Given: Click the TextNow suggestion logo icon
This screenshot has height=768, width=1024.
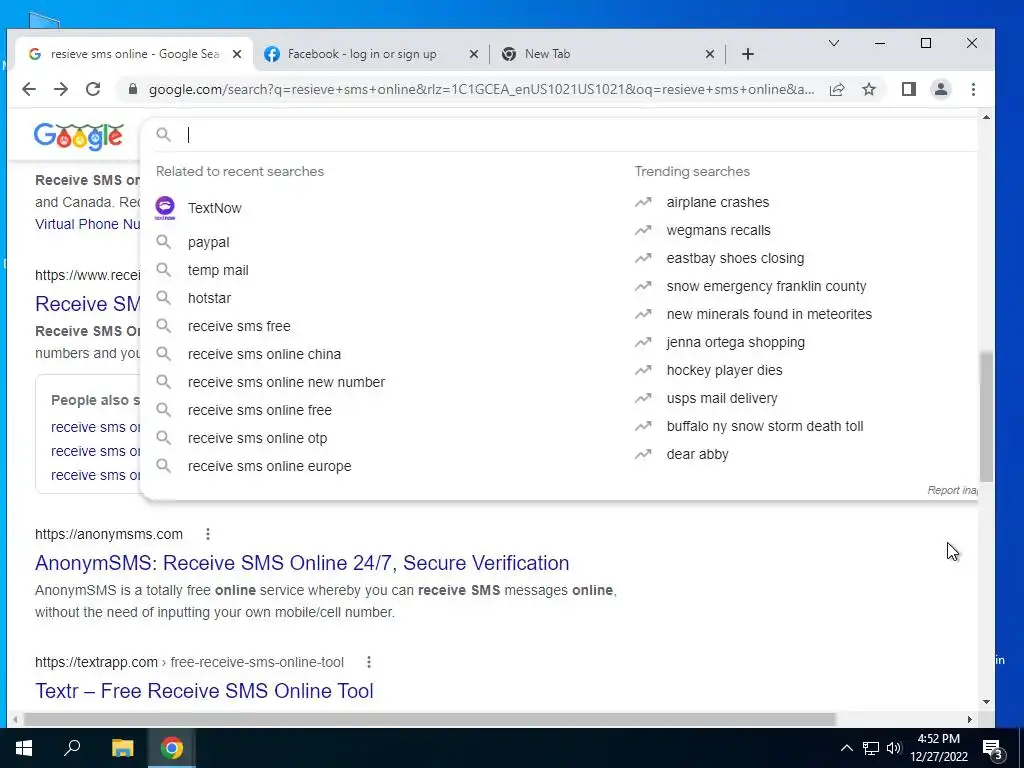Looking at the screenshot, I should [x=165, y=208].
